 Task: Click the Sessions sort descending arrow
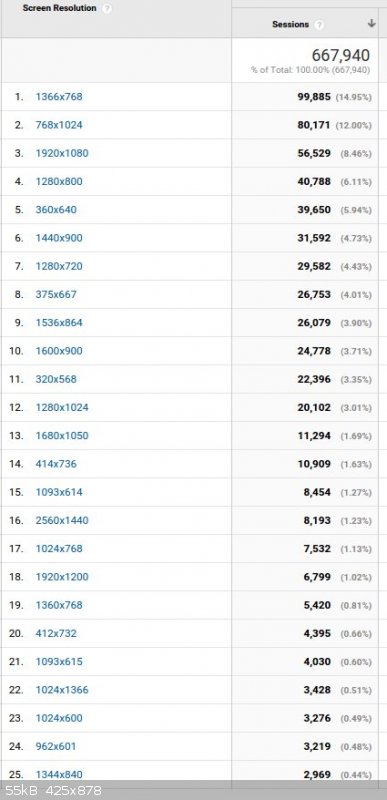pyautogui.click(x=372, y=23)
